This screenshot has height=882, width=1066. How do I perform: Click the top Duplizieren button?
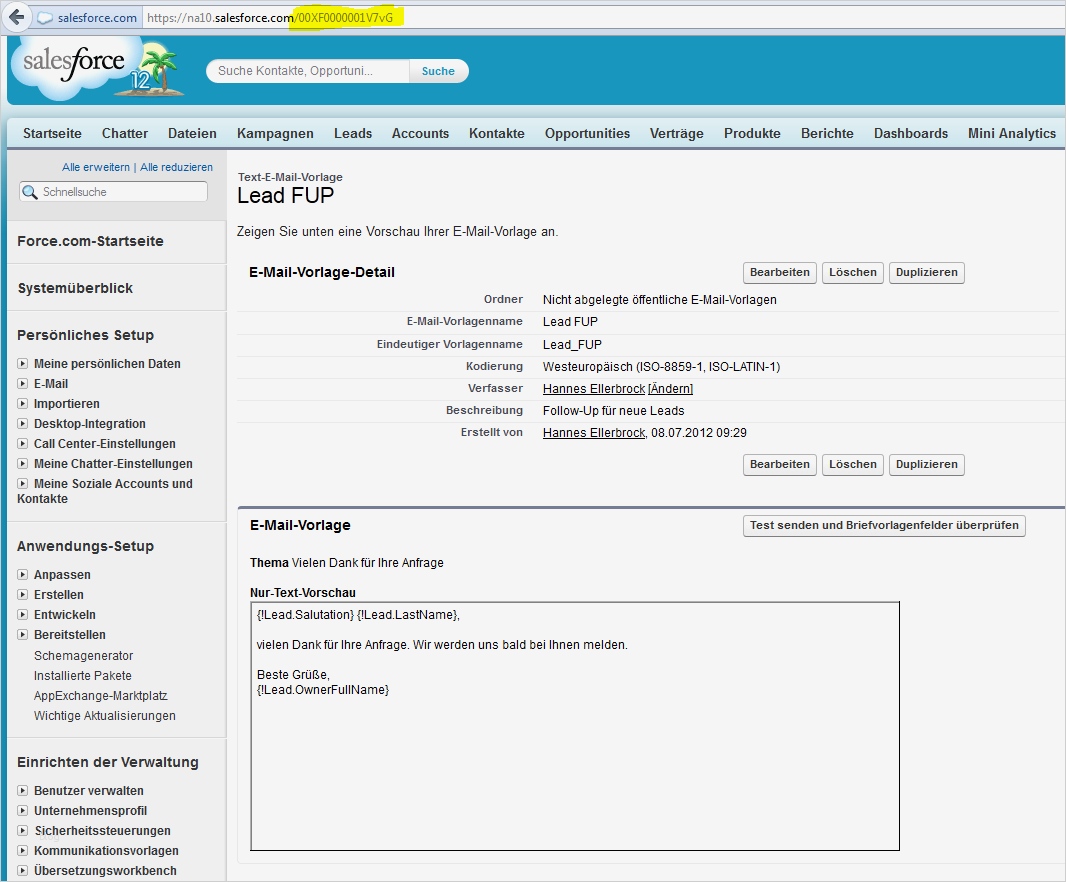[927, 273]
